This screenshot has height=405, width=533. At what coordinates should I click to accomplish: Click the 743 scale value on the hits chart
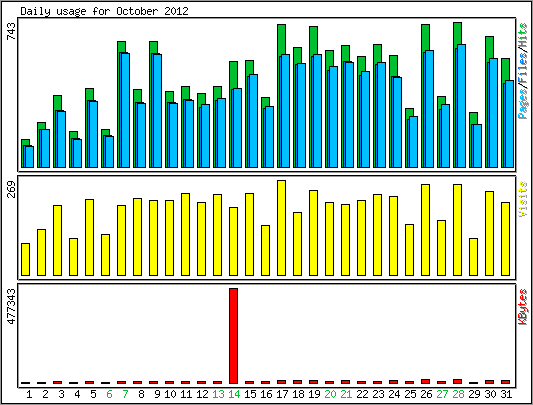(x=12, y=32)
